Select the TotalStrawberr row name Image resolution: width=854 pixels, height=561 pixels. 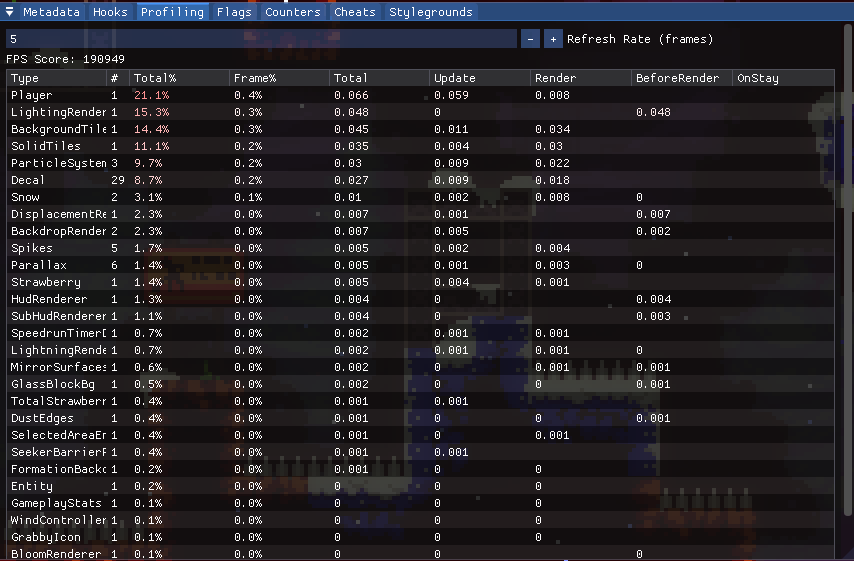pos(58,401)
